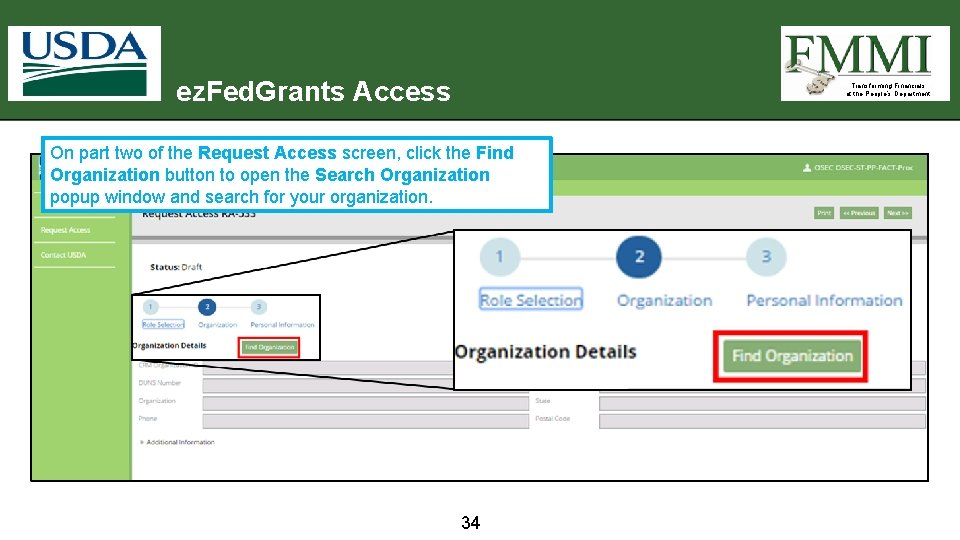960x540 pixels.
Task: Click the enlarged step 1 circle in the callout
Action: click(x=500, y=257)
